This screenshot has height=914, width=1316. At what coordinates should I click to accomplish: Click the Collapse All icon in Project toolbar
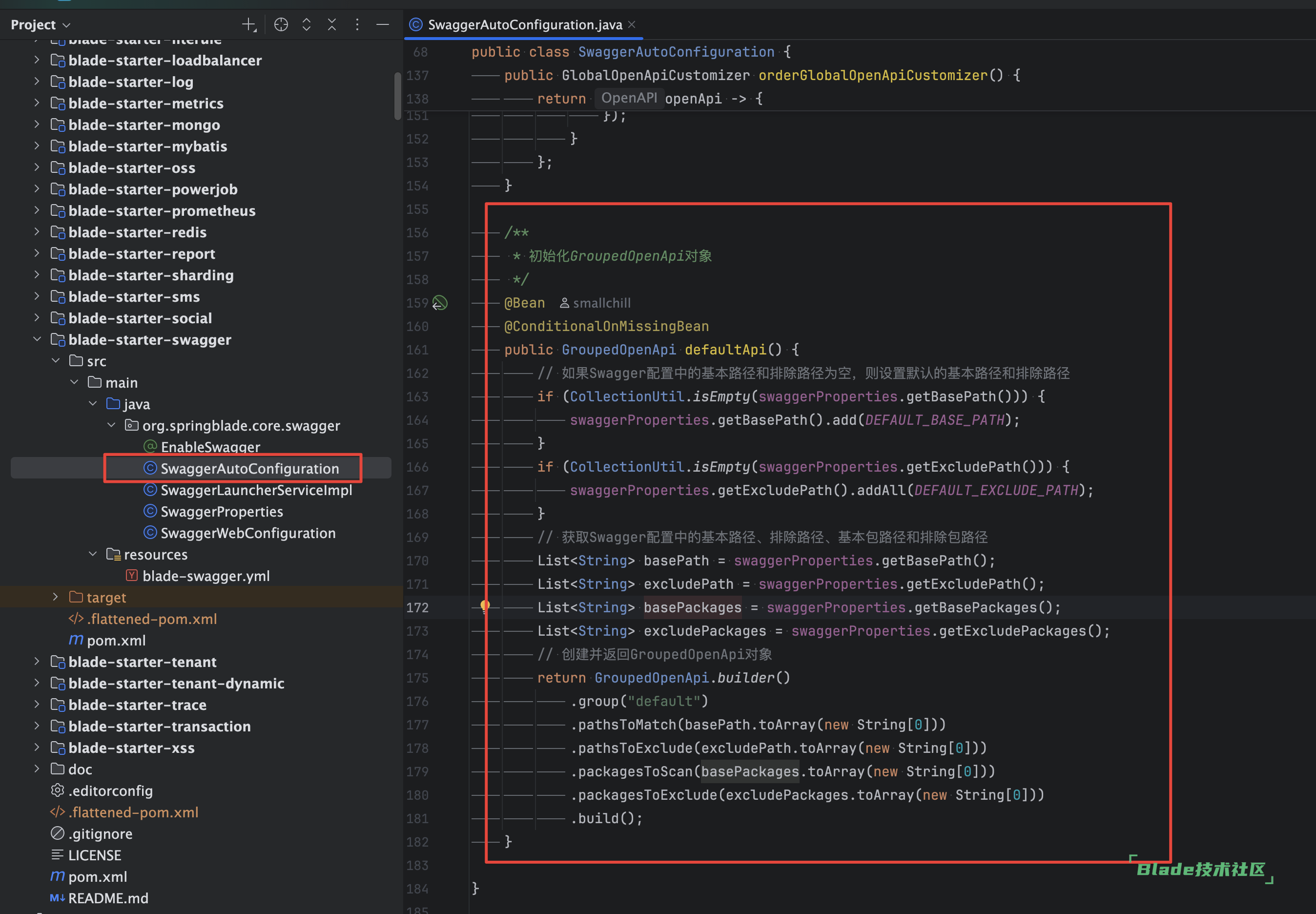(x=332, y=24)
